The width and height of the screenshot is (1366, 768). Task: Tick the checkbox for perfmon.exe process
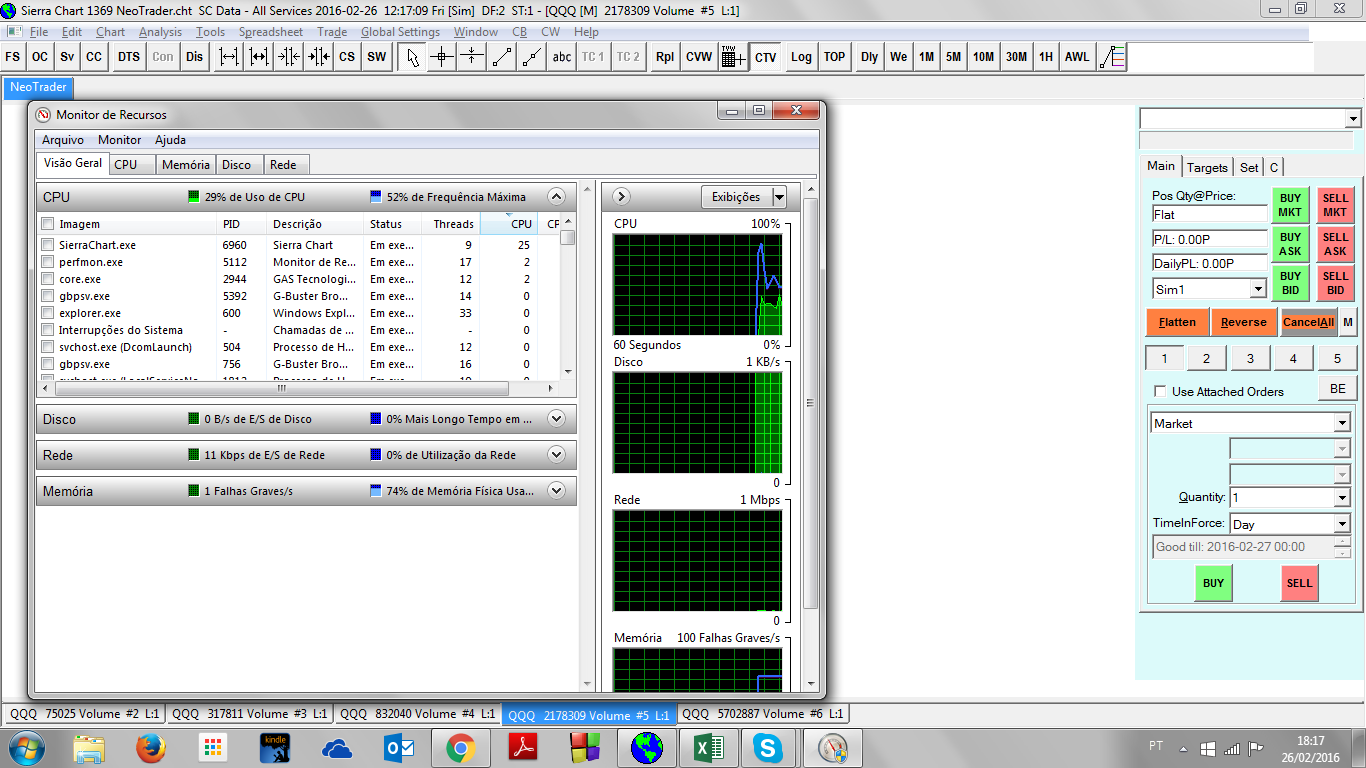click(47, 262)
